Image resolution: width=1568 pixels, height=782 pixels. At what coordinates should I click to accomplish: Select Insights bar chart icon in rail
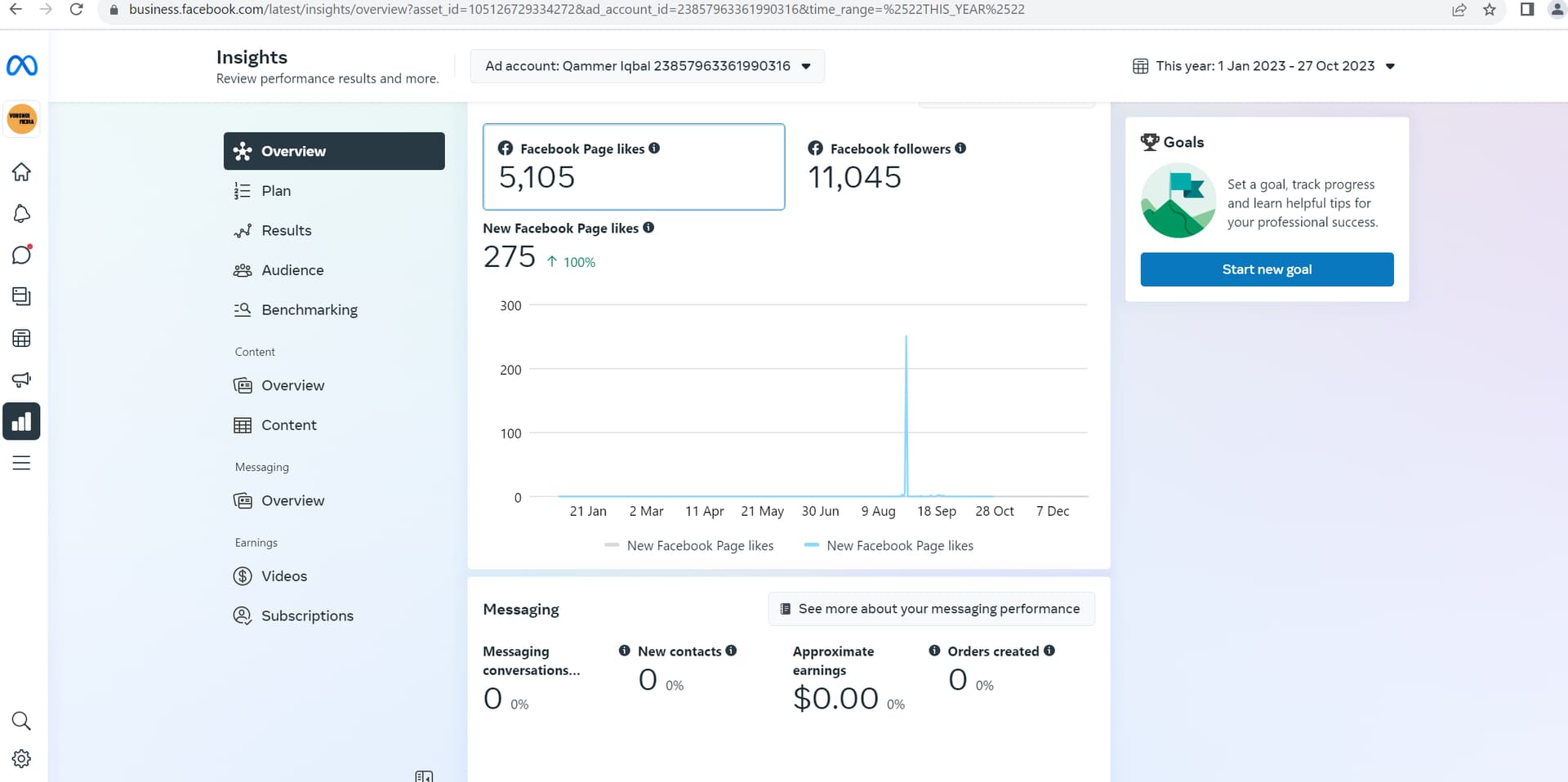tap(22, 421)
